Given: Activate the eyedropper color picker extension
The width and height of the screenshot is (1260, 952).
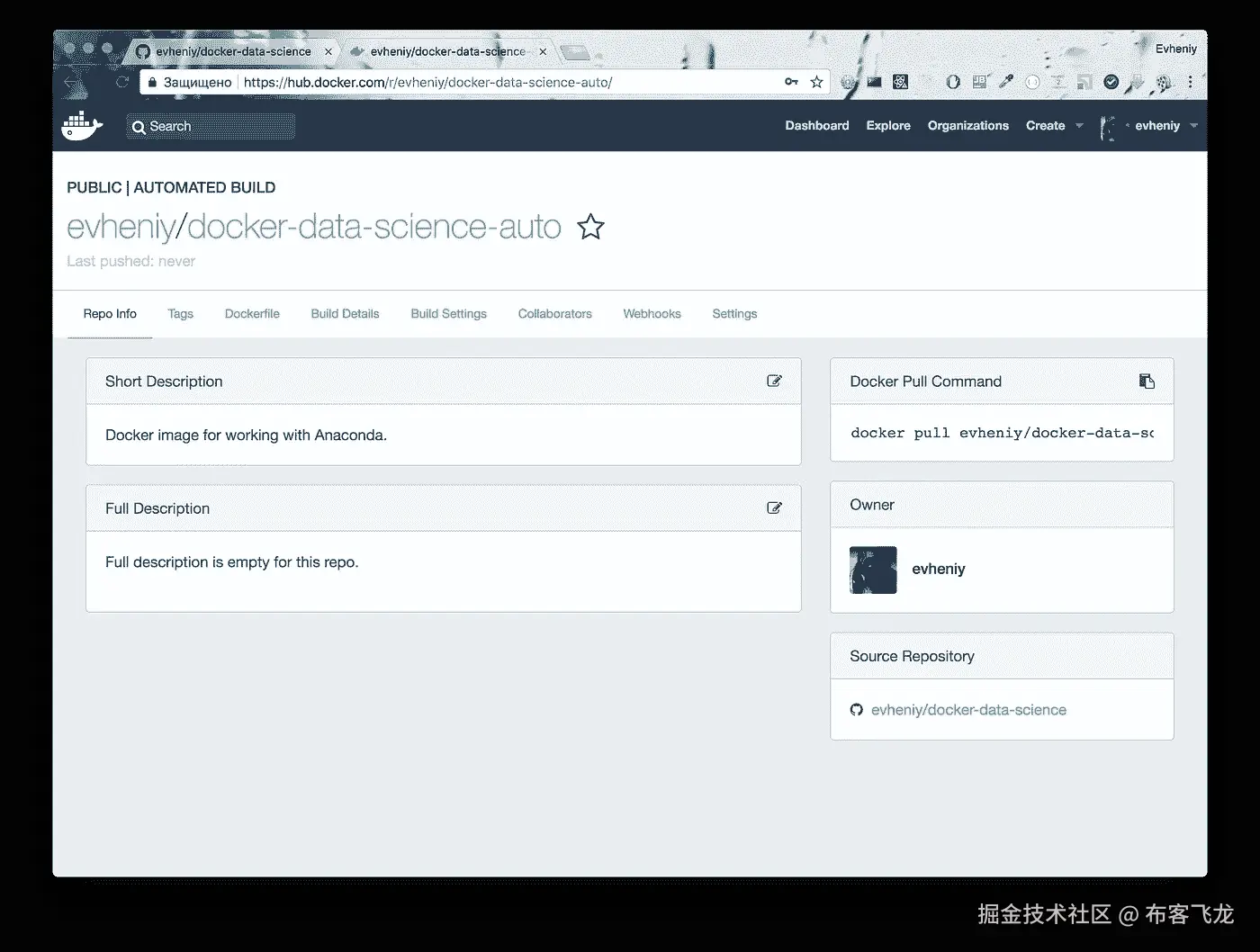Looking at the screenshot, I should coord(1006,82).
